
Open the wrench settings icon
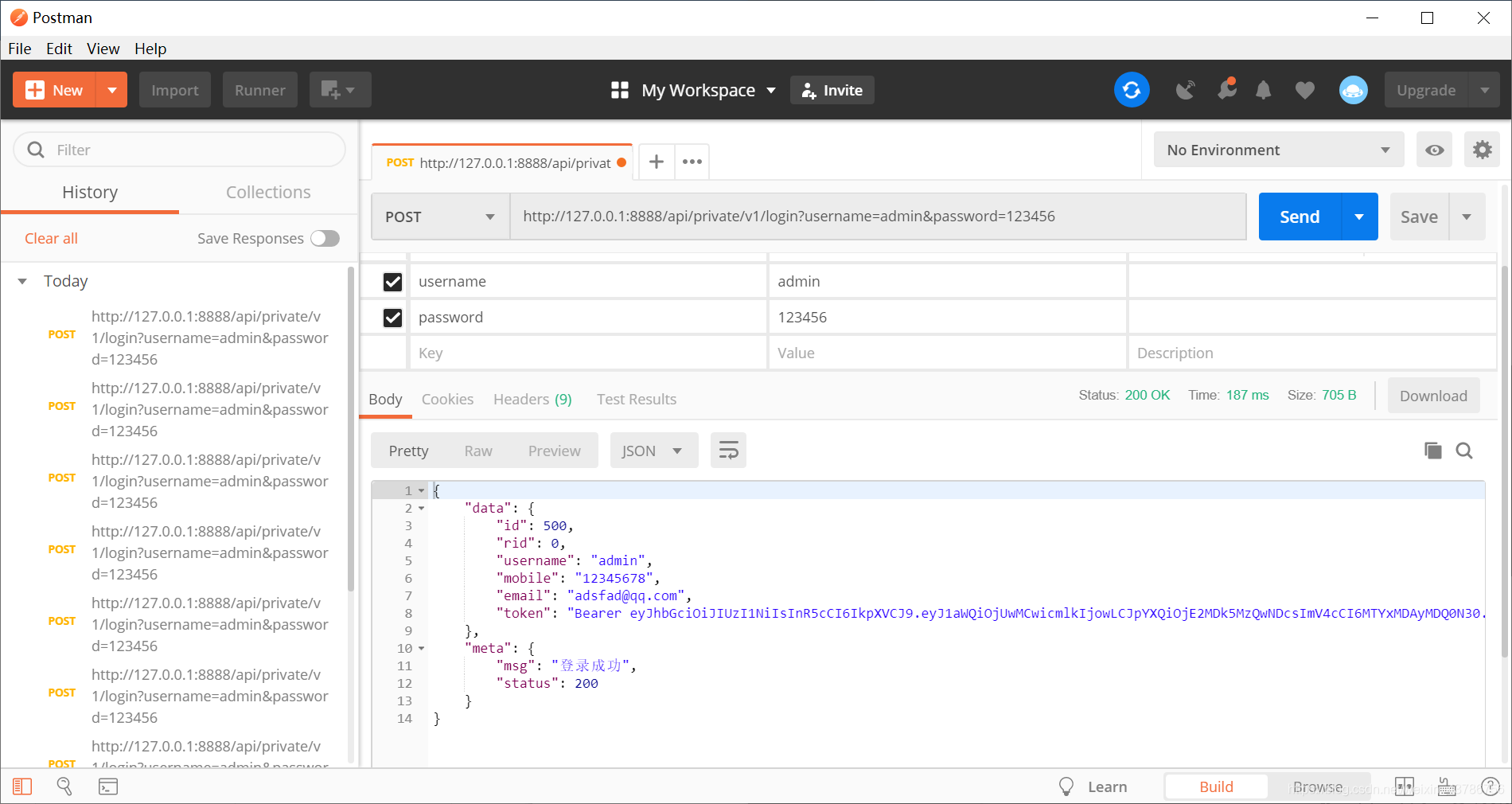coord(1226,89)
